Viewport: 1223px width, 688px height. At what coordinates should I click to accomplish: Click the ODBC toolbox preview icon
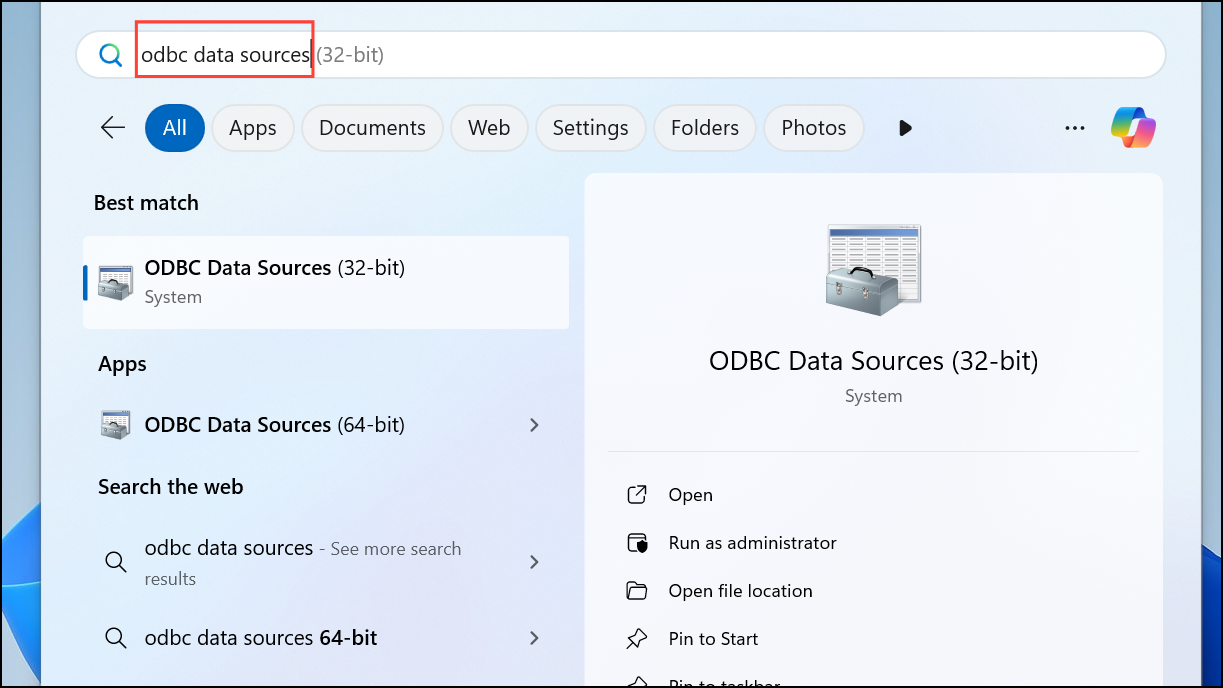(872, 268)
